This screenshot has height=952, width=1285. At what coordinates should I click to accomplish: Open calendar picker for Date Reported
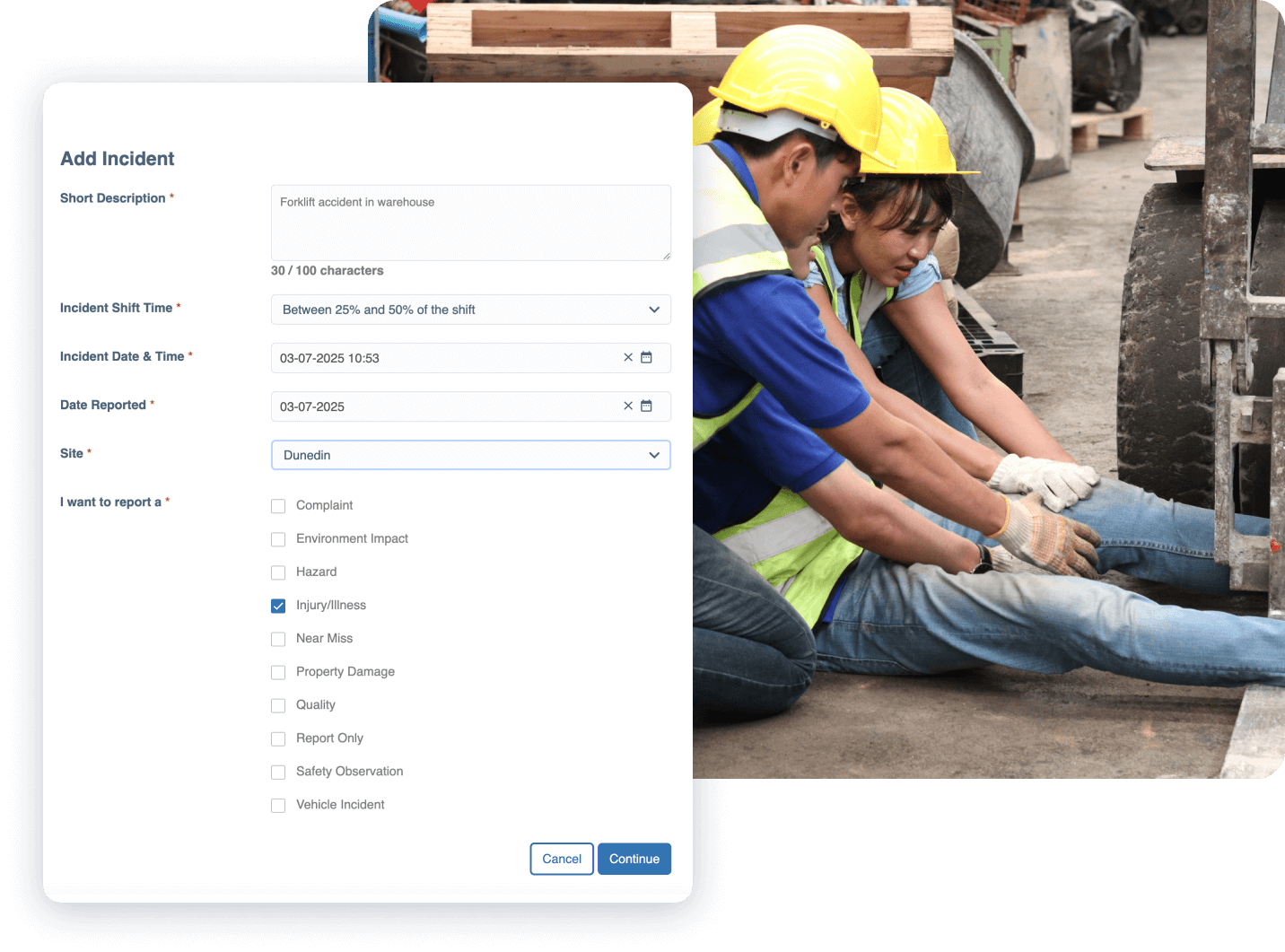coord(646,406)
